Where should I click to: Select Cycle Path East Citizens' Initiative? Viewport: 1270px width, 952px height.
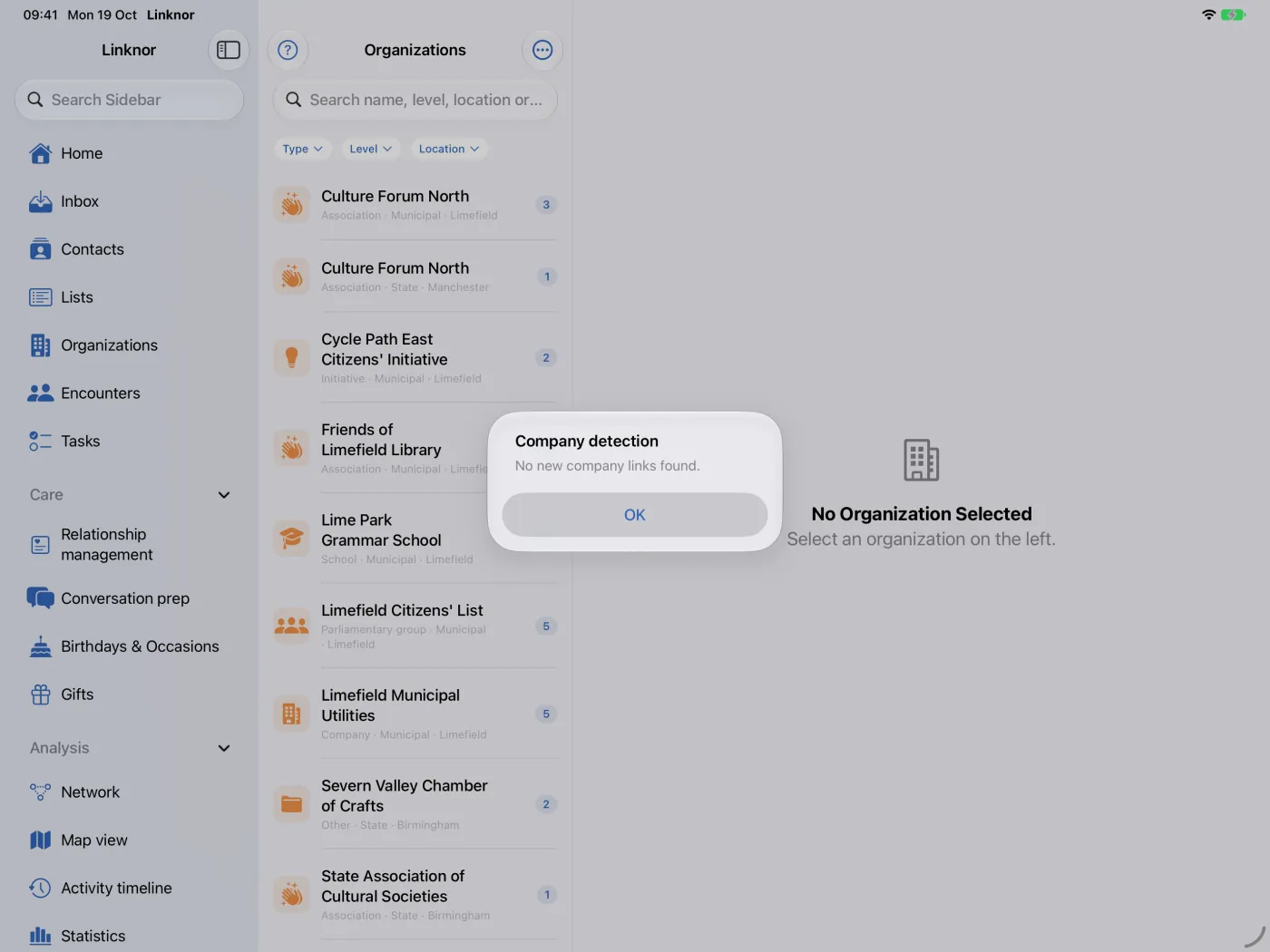pyautogui.click(x=415, y=357)
